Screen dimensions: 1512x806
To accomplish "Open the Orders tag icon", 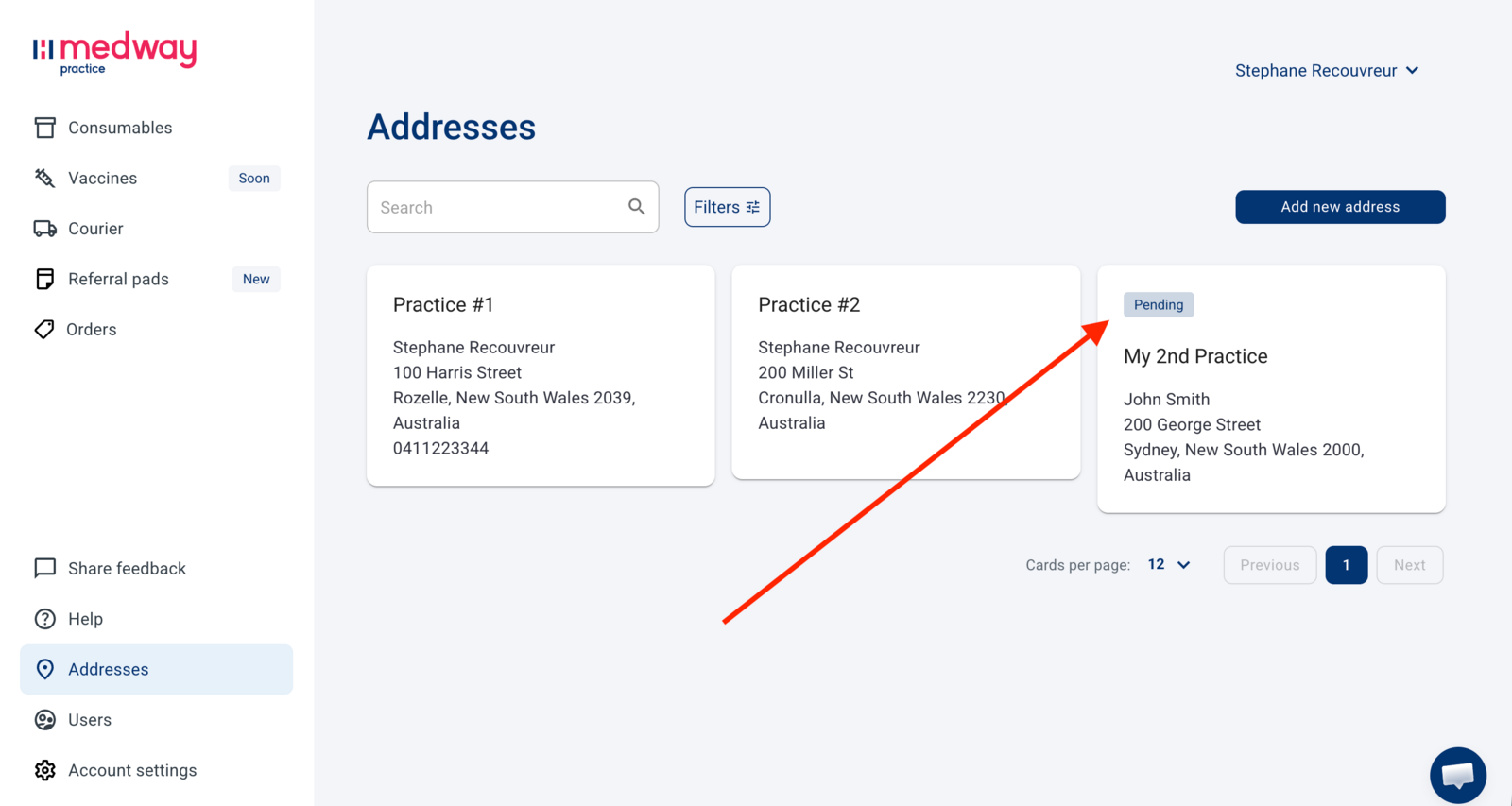I will point(44,329).
